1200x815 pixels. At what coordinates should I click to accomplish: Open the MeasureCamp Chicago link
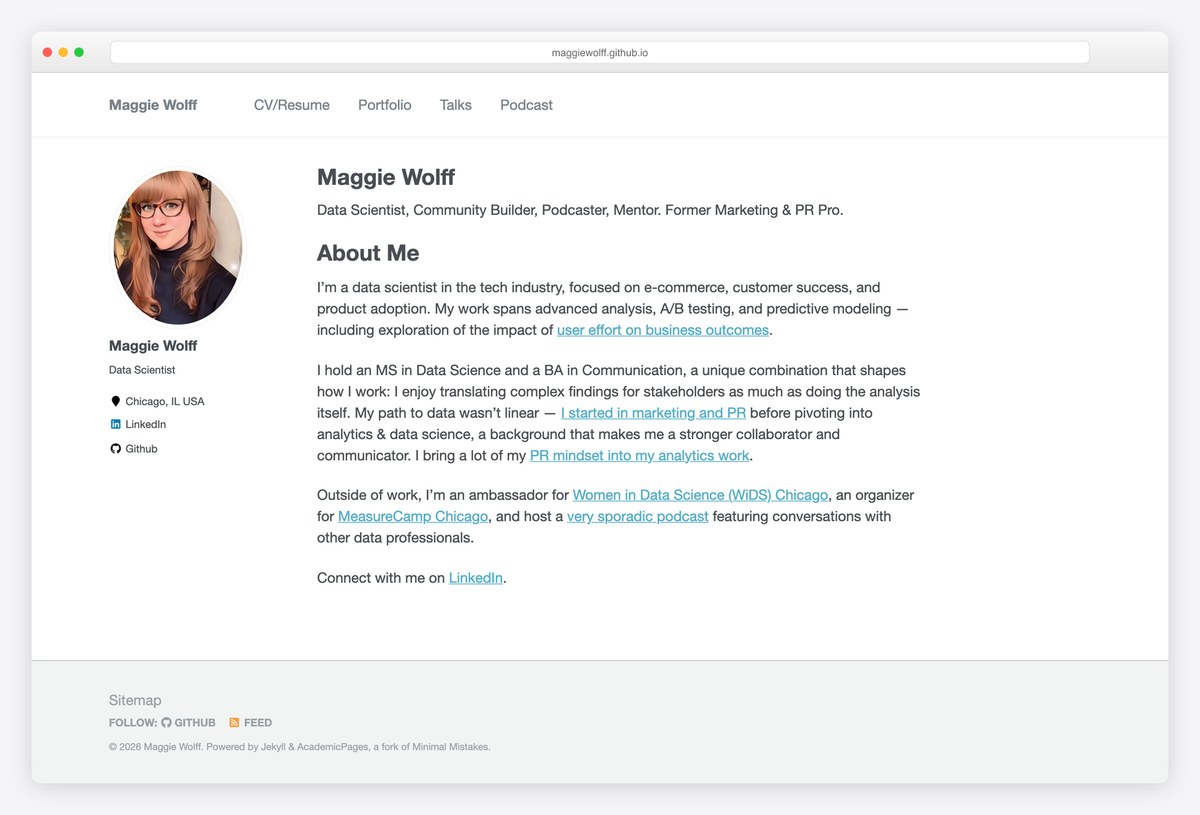coord(413,517)
